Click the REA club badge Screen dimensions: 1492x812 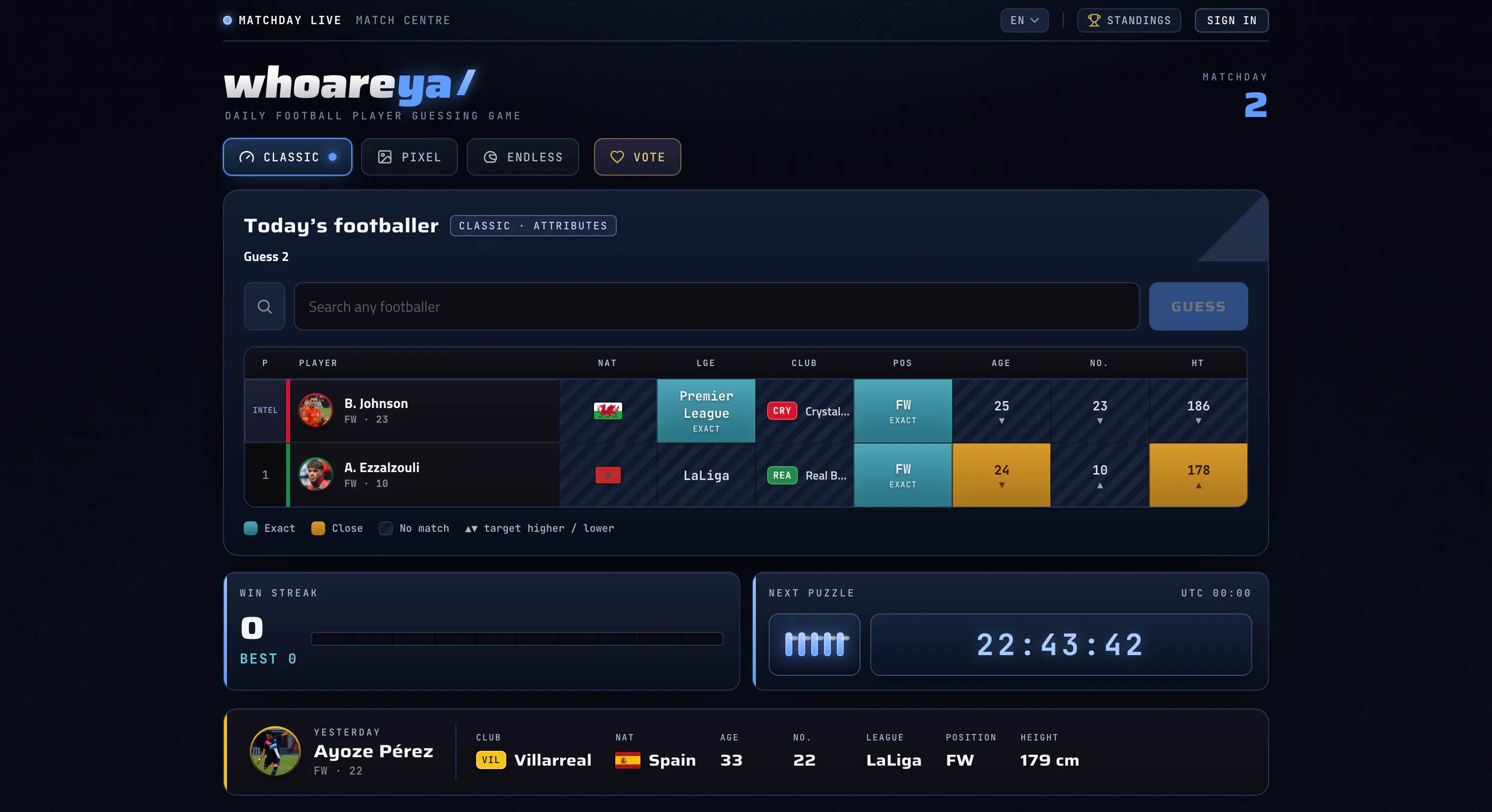tap(782, 475)
